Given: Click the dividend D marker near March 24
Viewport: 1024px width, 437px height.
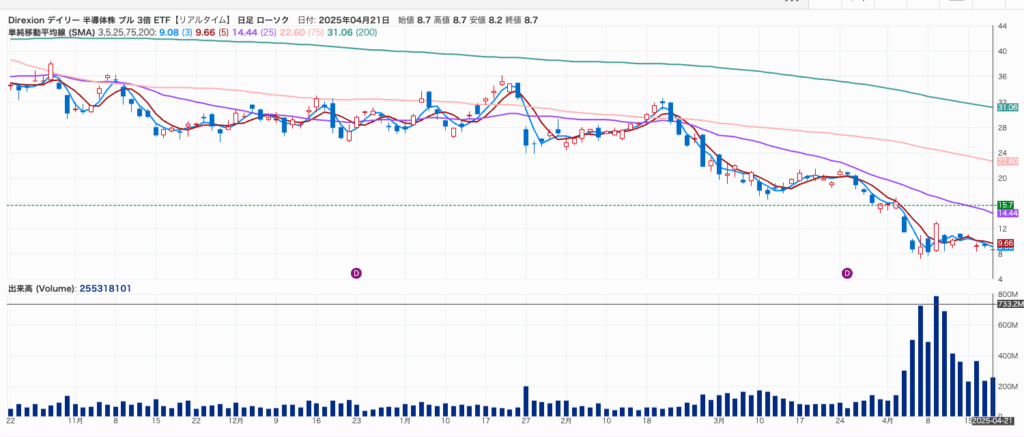Looking at the screenshot, I should [x=848, y=272].
